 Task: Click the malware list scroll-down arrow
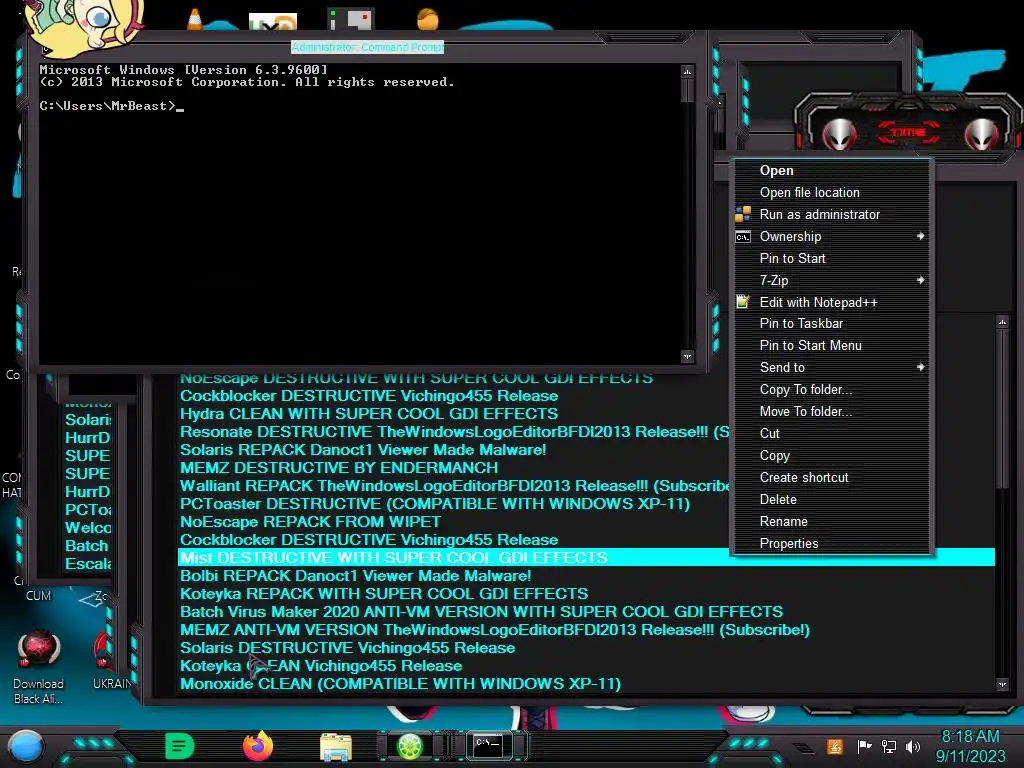pyautogui.click(x=1002, y=684)
